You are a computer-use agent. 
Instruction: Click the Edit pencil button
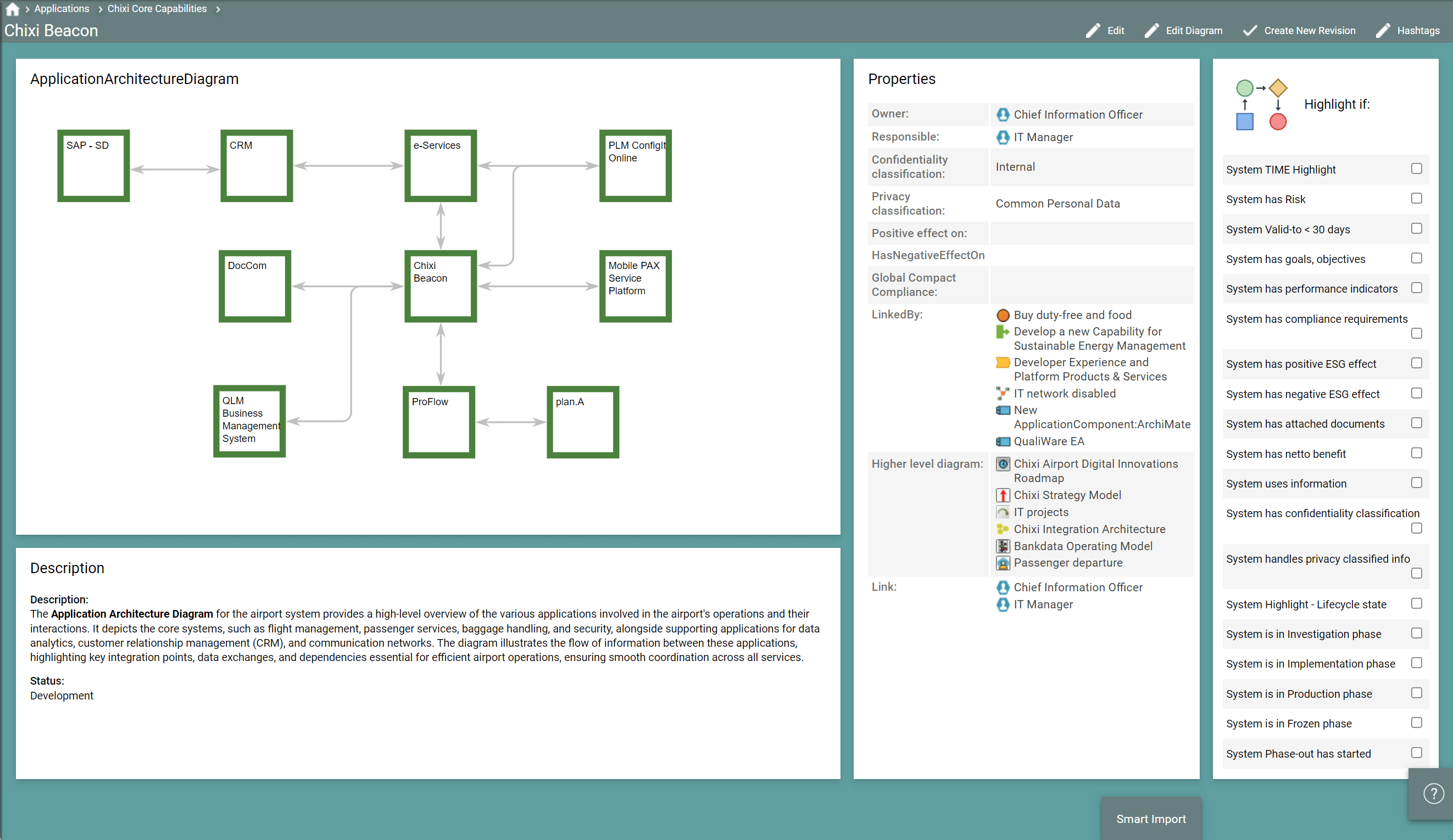1105,31
